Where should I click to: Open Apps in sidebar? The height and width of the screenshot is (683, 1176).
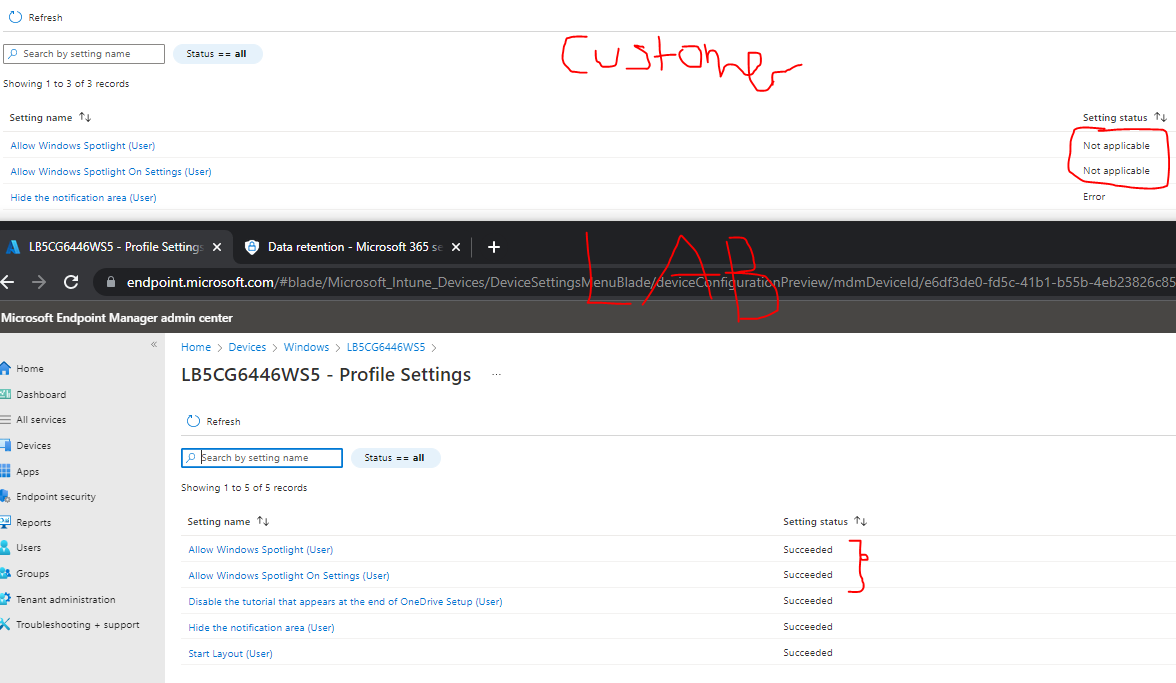tap(27, 472)
